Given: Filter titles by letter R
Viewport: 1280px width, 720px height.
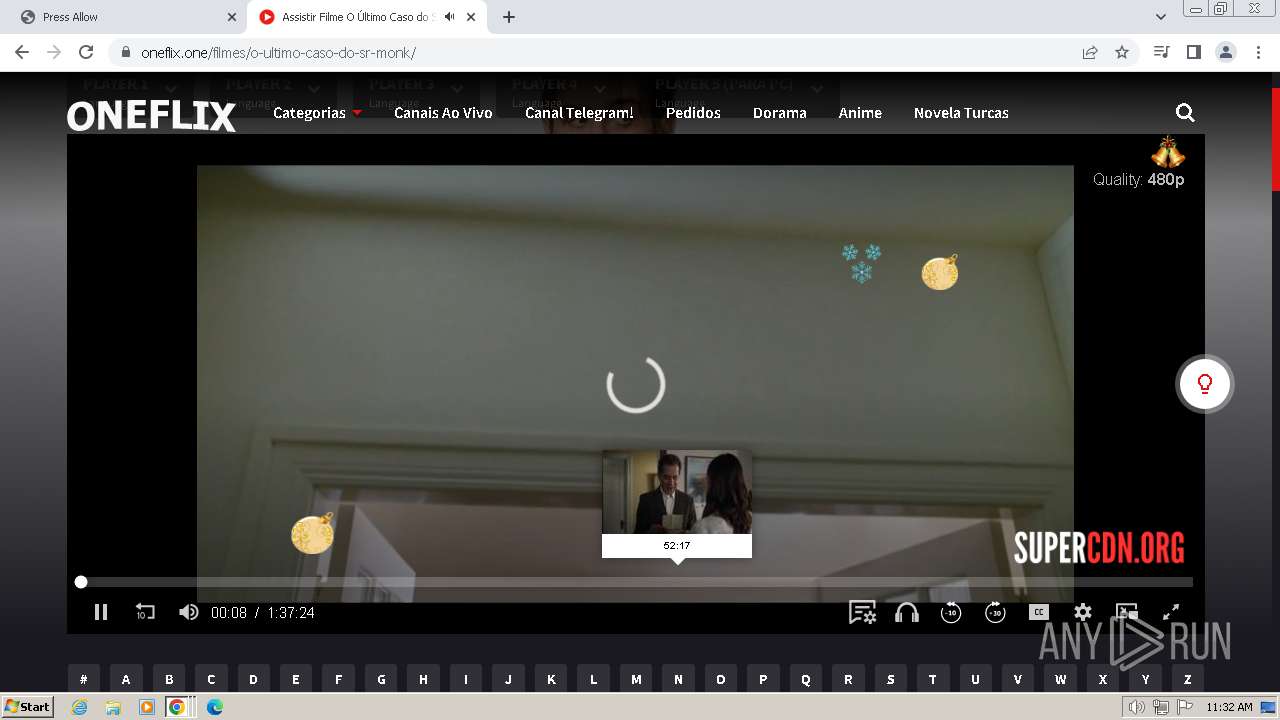Looking at the screenshot, I should [848, 679].
